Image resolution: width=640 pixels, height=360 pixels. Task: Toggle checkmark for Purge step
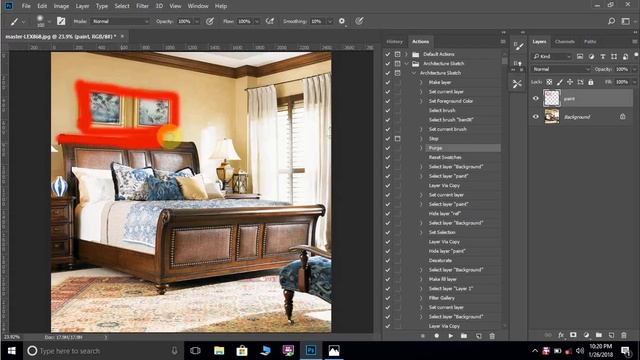(x=387, y=148)
